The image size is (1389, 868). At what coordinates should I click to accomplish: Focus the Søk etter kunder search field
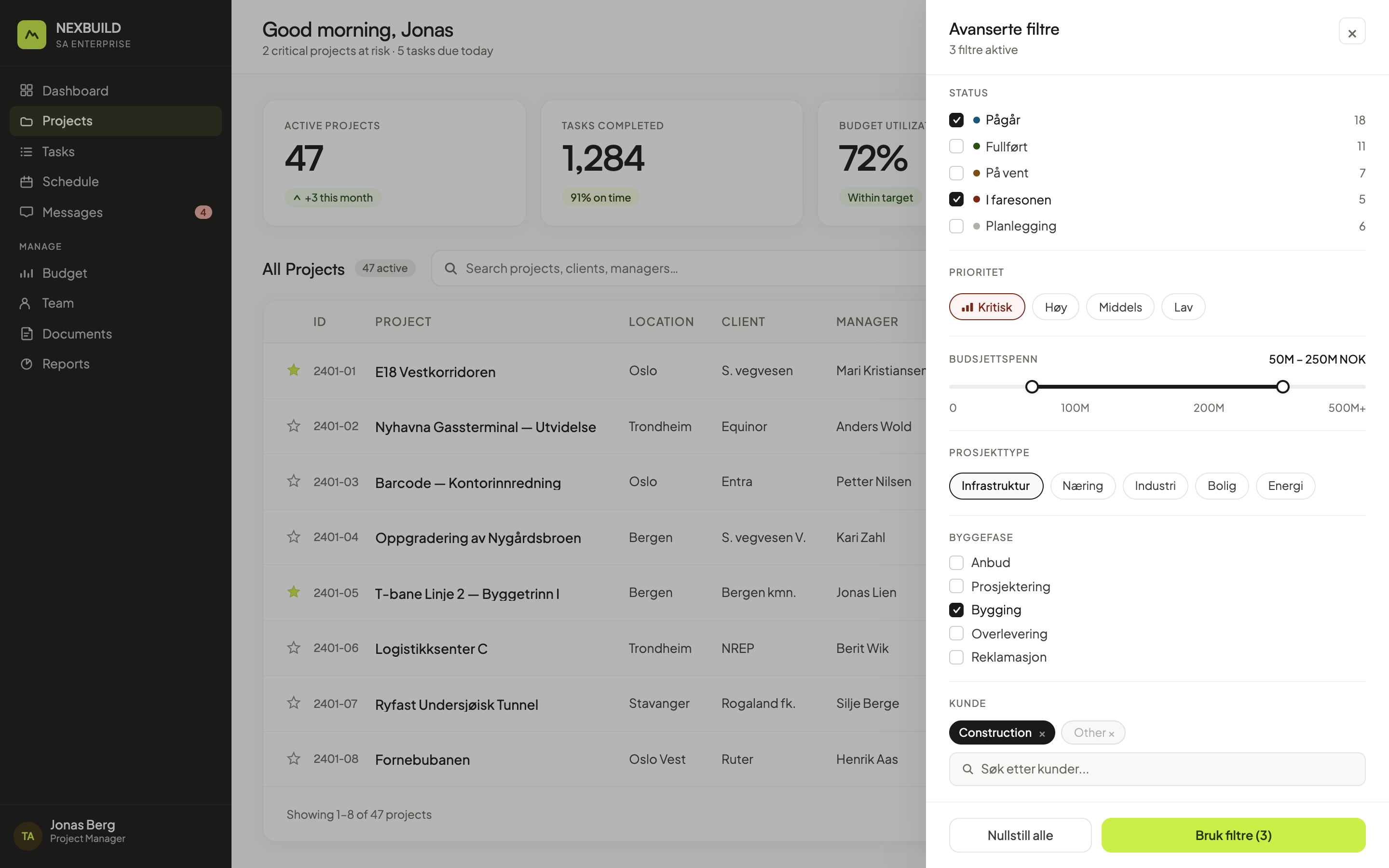[x=1157, y=769]
